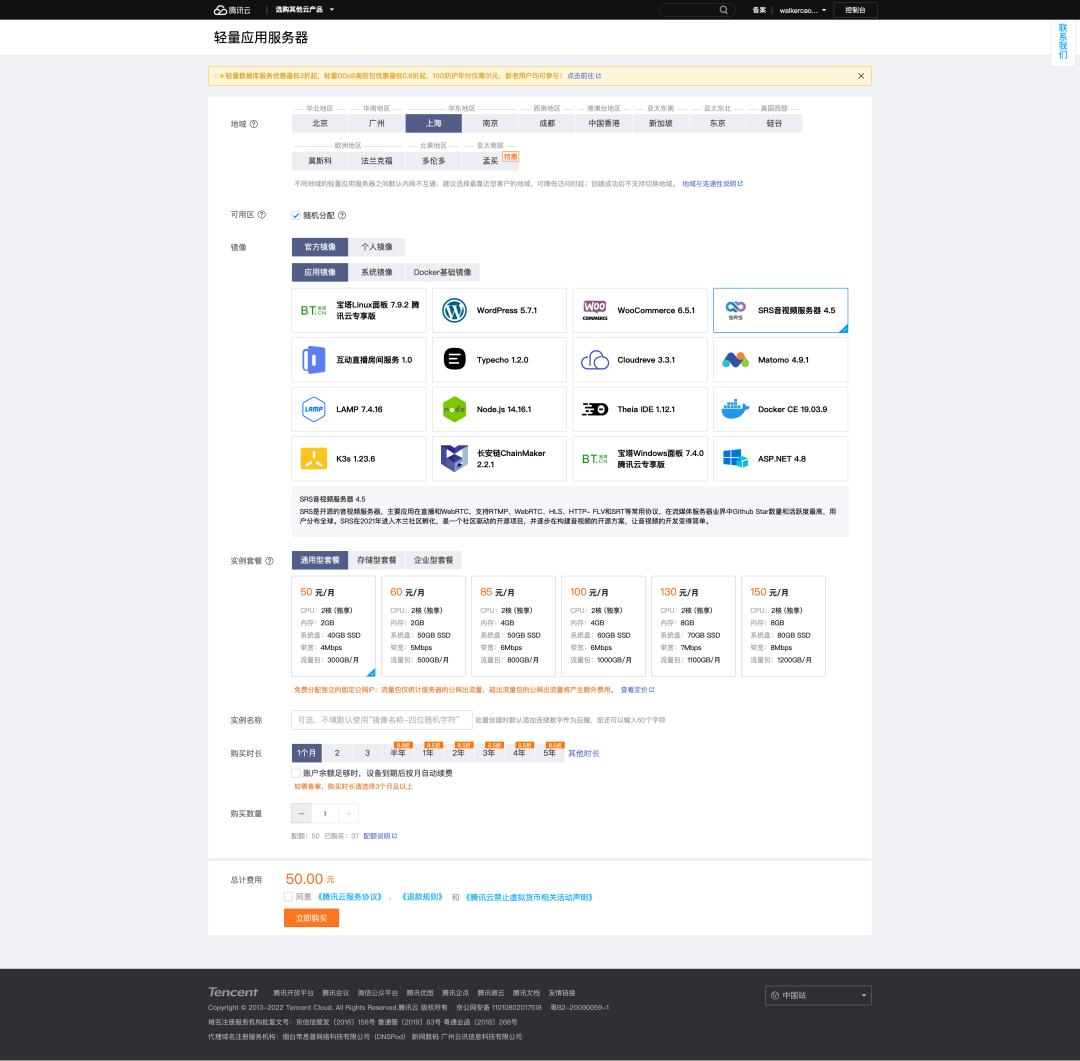Viewport: 1080px width, 1061px height.
Task: Choose the enterprise package tab
Action: point(433,560)
